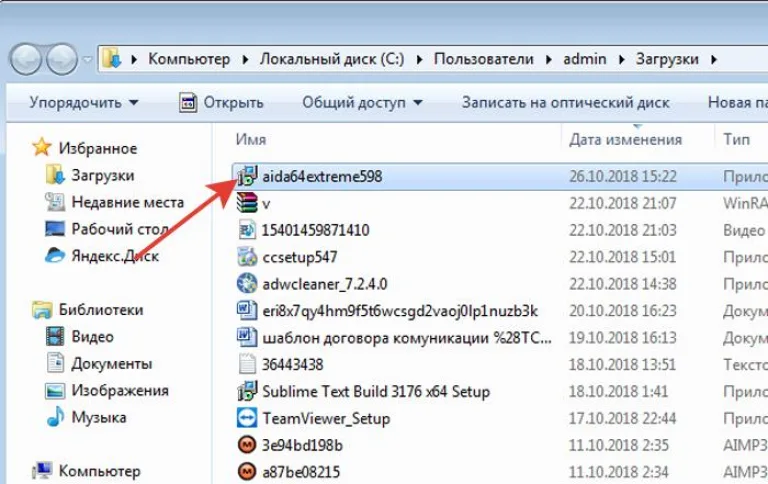Open the recent pages dropdown arrow
Image resolution: width=768 pixels, height=484 pixels.
click(87, 60)
